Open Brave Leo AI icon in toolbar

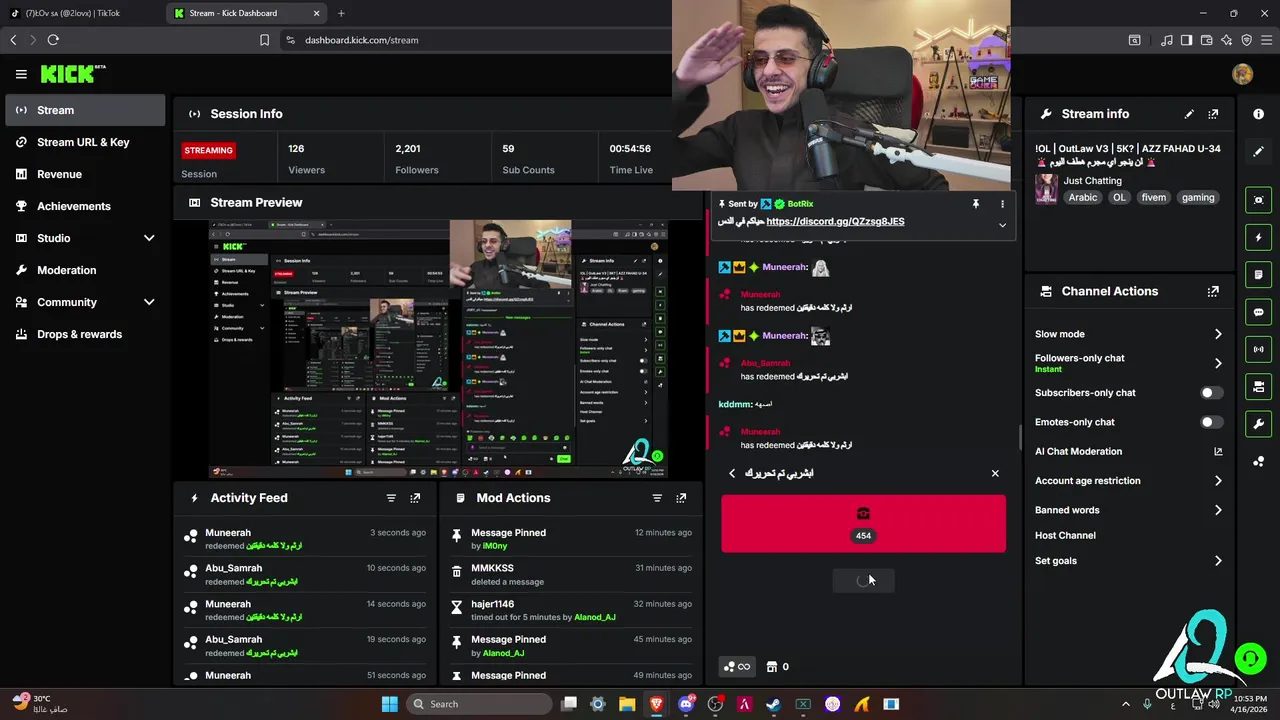1226,40
